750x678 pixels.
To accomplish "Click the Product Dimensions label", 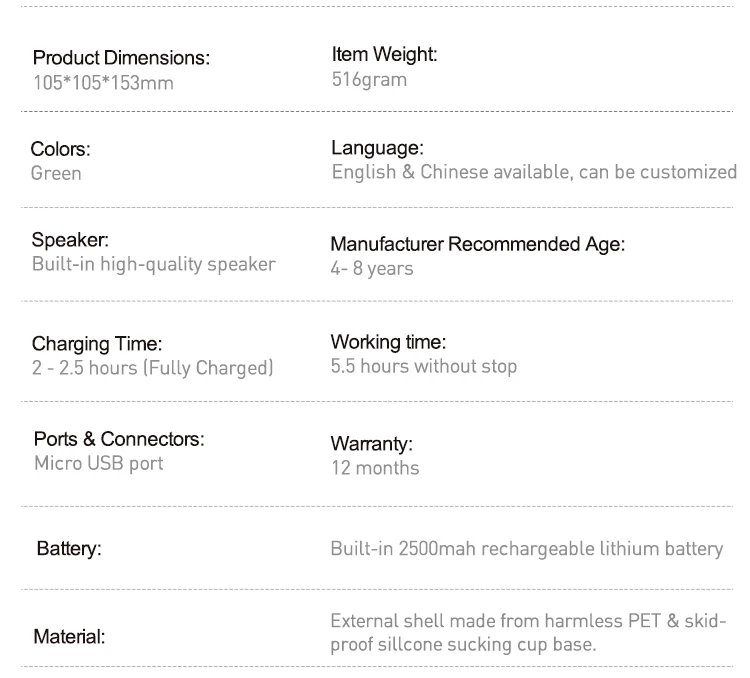I will pos(121,58).
